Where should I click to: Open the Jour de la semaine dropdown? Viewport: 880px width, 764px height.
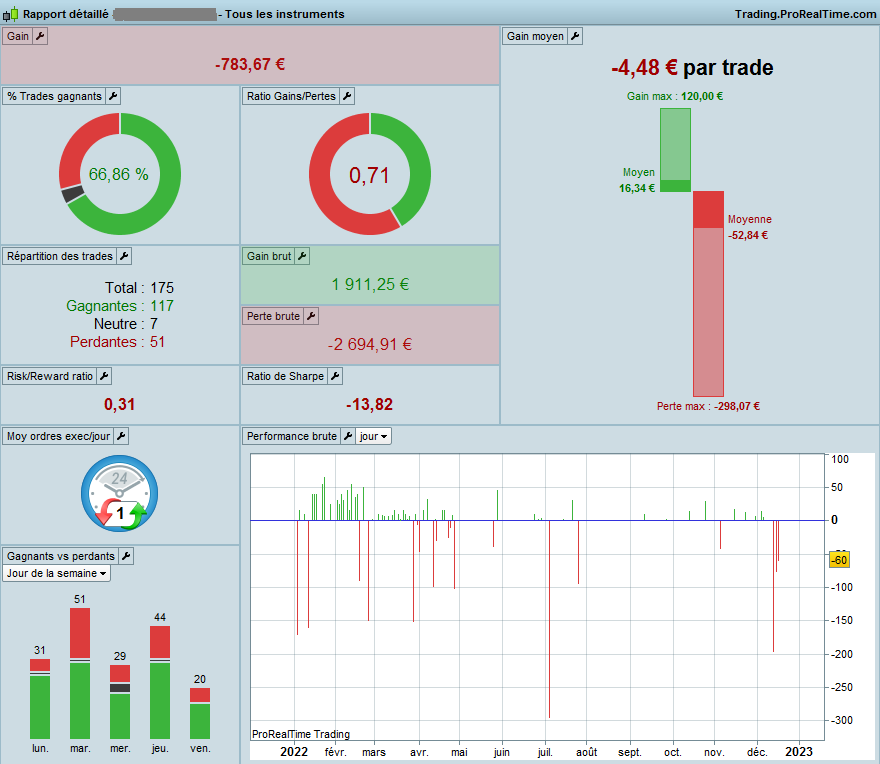(x=56, y=573)
